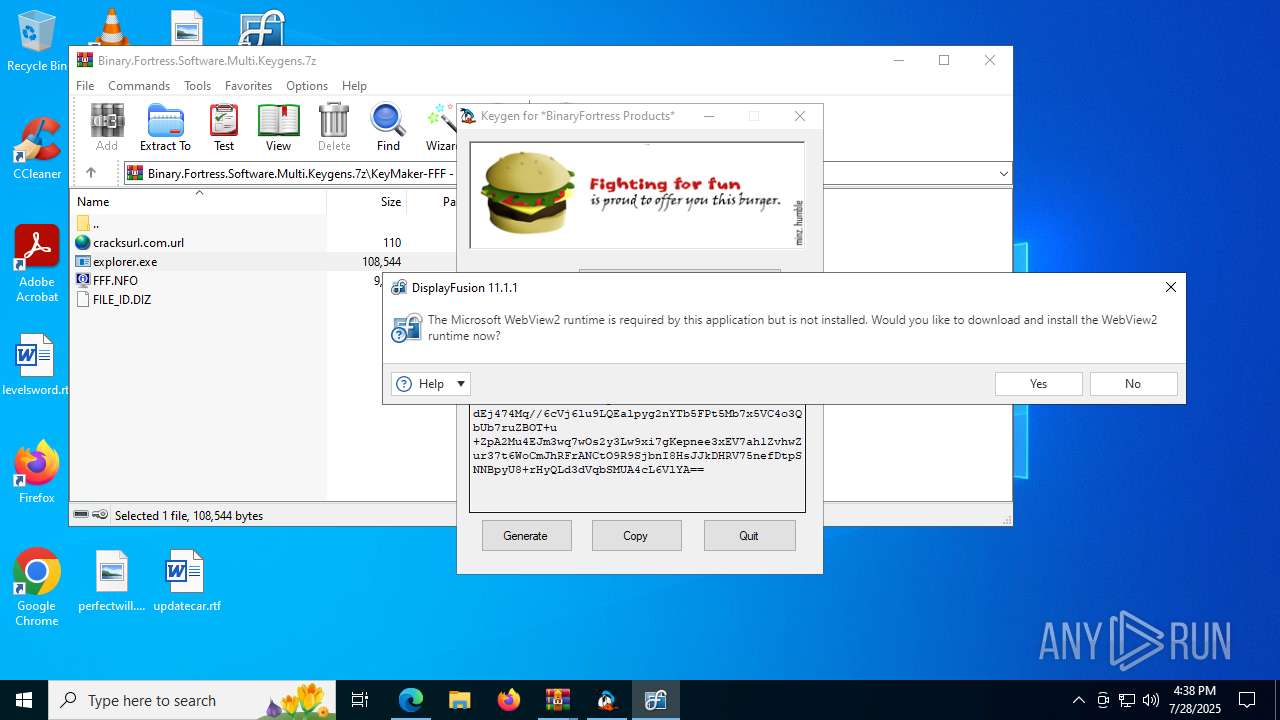Click the Add toolbar icon in WinRAR
Image resolution: width=1280 pixels, height=720 pixels.
click(x=107, y=127)
